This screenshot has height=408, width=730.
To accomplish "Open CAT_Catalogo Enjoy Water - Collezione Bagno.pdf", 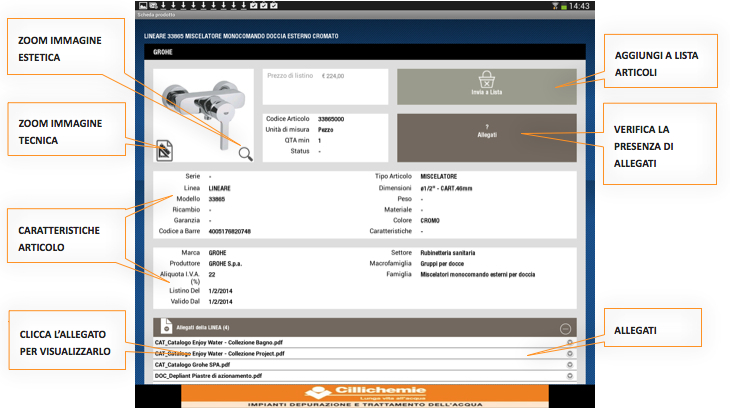I will pos(219,342).
